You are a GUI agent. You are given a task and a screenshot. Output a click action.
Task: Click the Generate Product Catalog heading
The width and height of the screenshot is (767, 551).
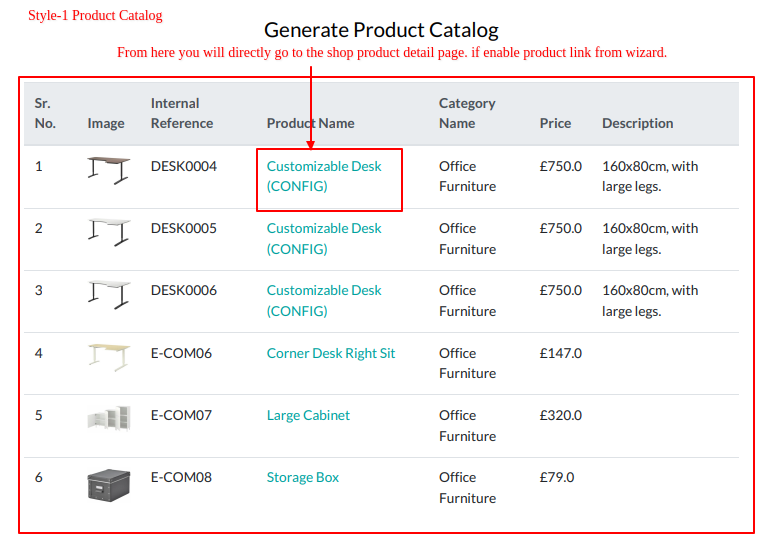(382, 30)
